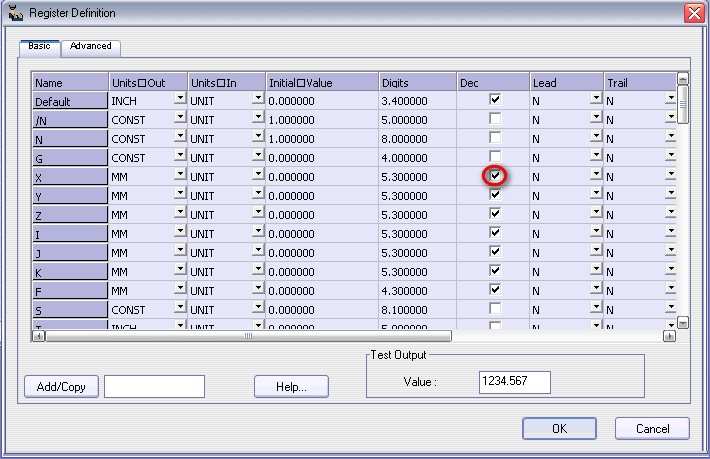Click the Lead column header
Viewport: 710px width, 459px height.
pos(566,82)
